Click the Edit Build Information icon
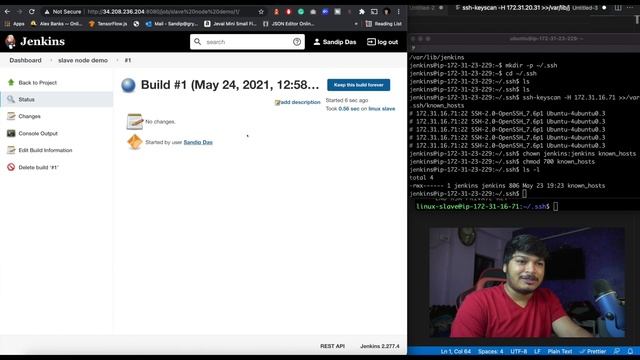The image size is (640, 360). (11, 150)
